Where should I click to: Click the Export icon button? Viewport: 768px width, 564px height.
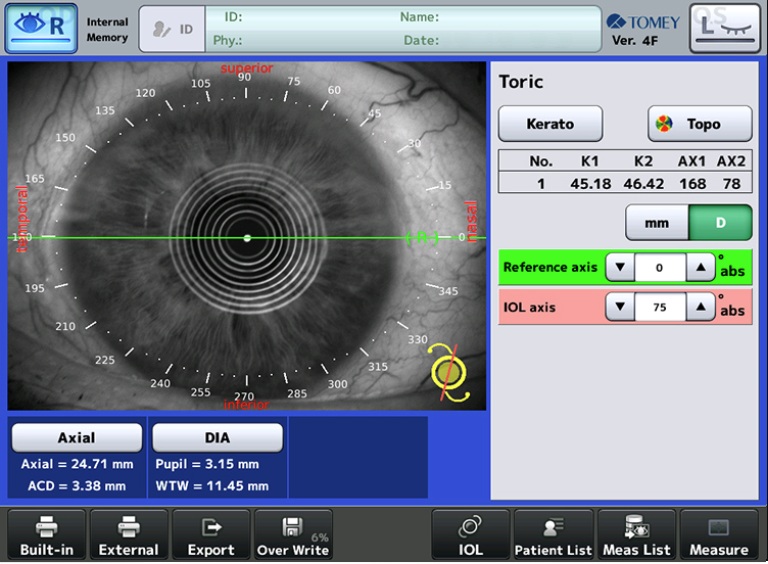point(211,535)
